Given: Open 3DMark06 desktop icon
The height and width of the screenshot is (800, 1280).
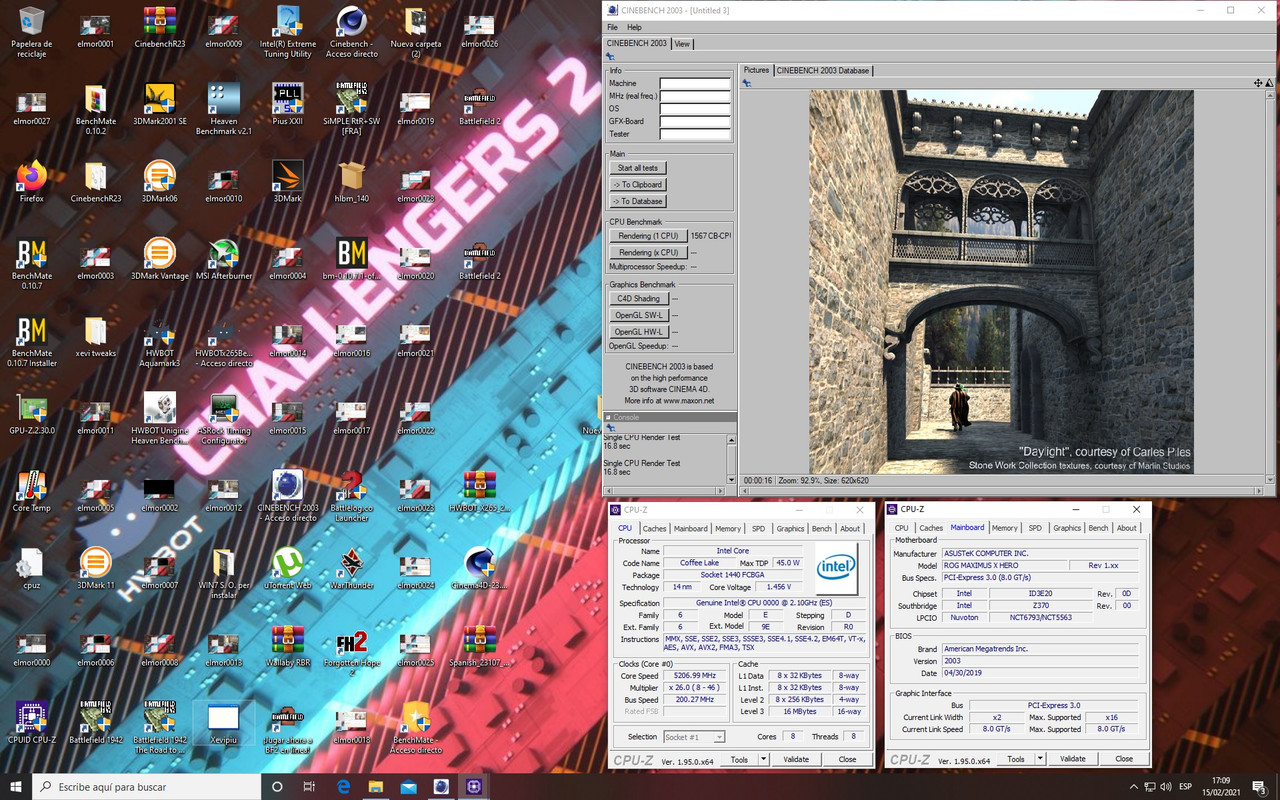Looking at the screenshot, I should pos(159,181).
